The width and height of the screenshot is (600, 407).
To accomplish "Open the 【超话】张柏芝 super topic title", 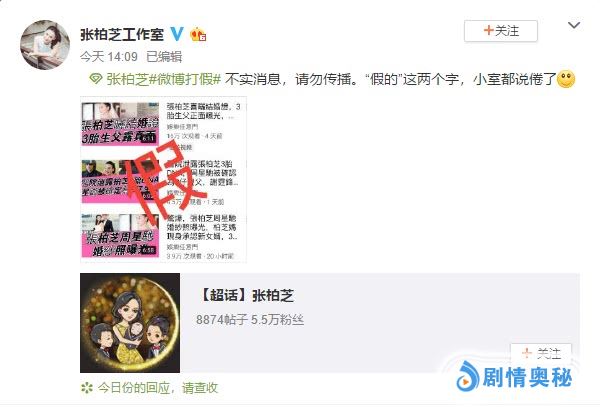I will point(247,295).
